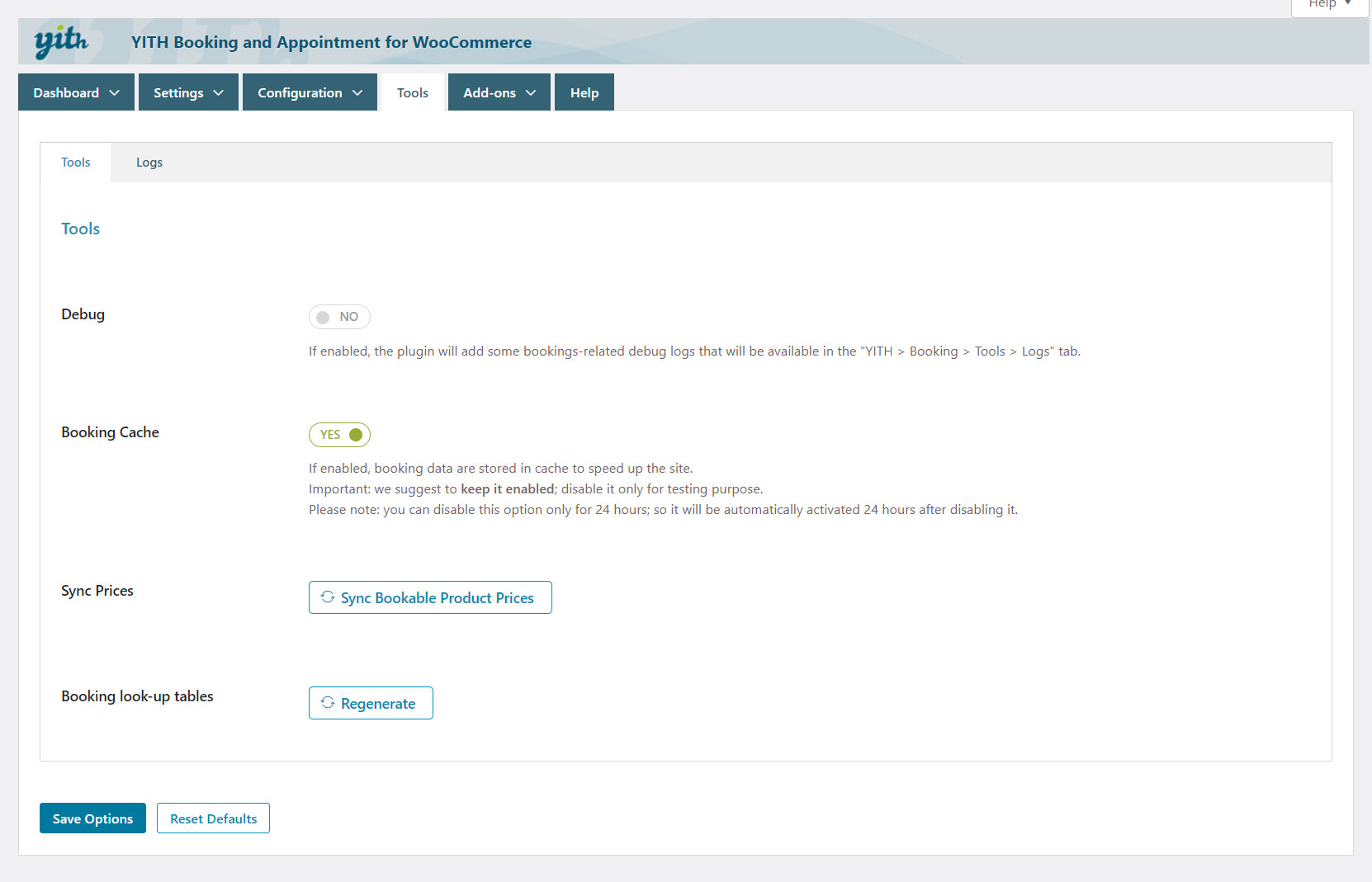The image size is (1372, 882).
Task: Click the note about disabling cache for 24 hours
Action: point(663,510)
